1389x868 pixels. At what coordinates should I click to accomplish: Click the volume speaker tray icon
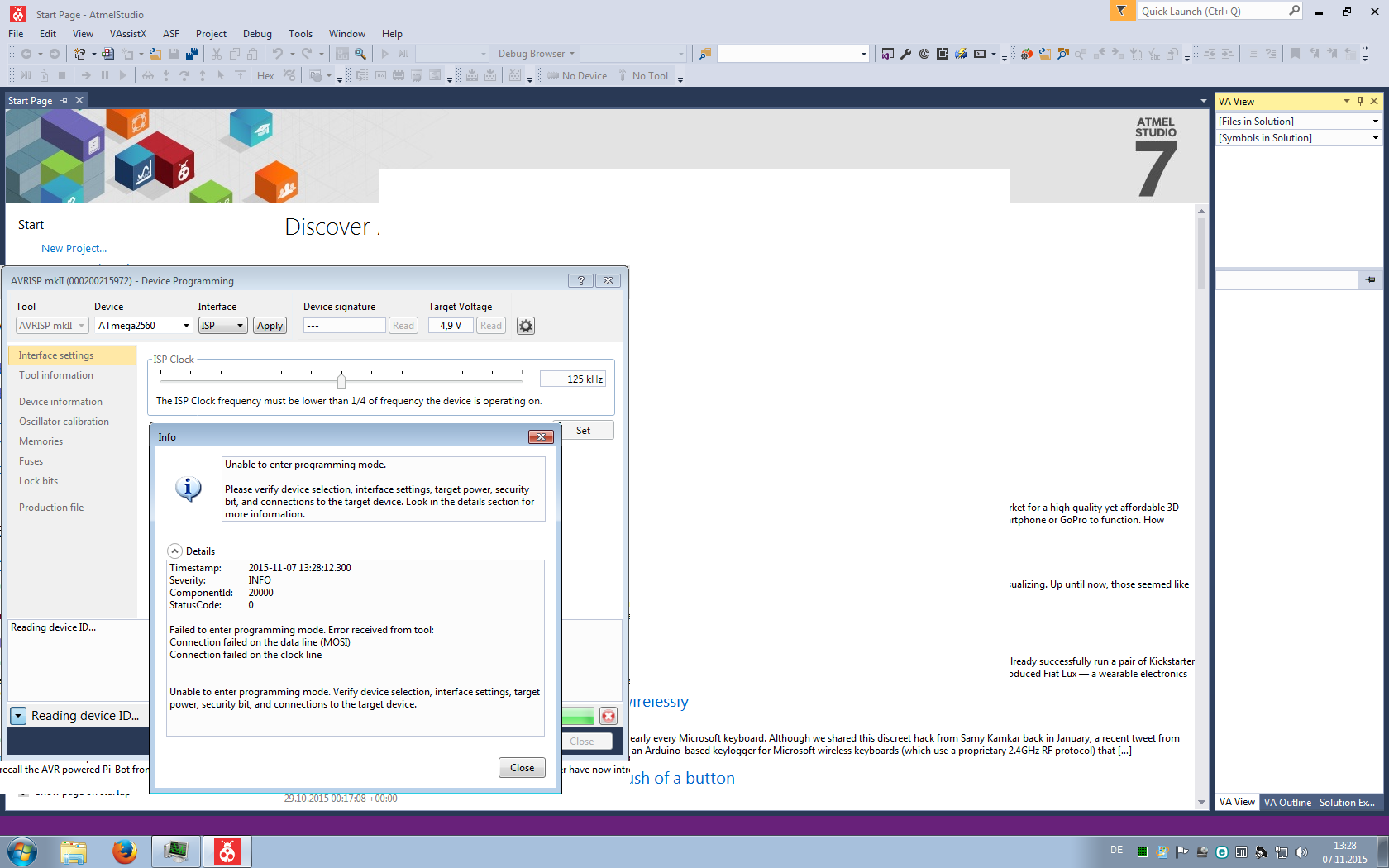pos(1301,852)
